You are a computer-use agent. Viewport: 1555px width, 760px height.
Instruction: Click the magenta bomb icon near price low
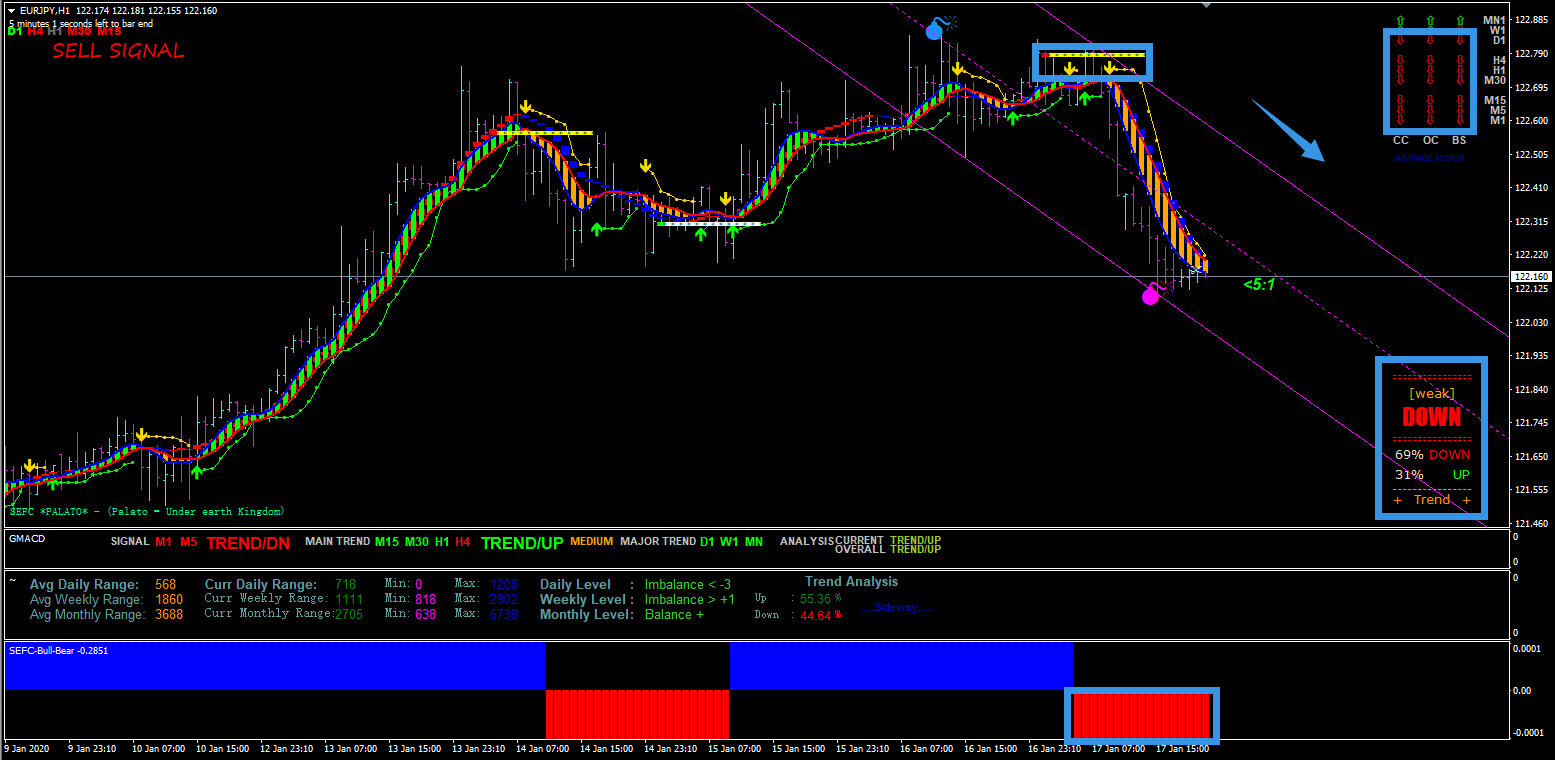(1151, 295)
